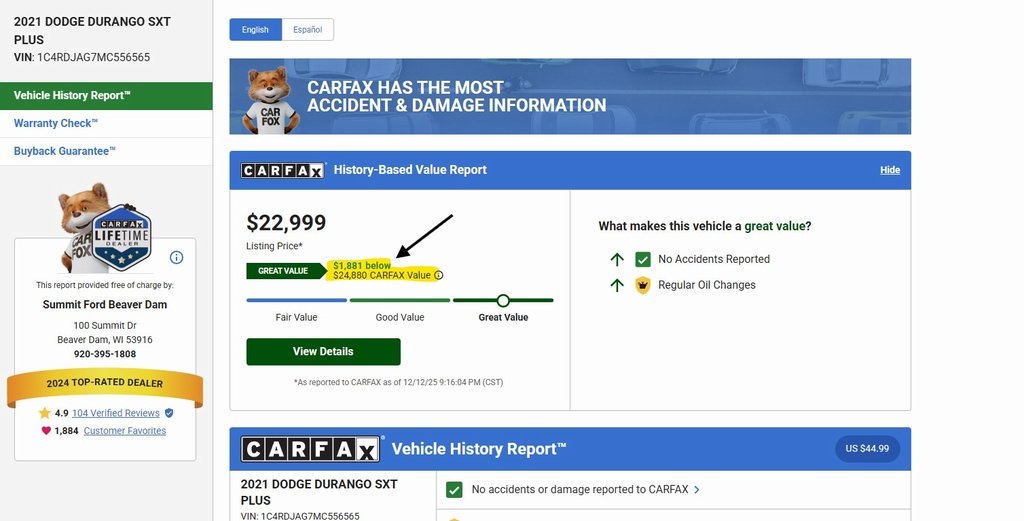This screenshot has height=521, width=1024.
Task: Click the info icon in dealer card
Action: tap(176, 257)
